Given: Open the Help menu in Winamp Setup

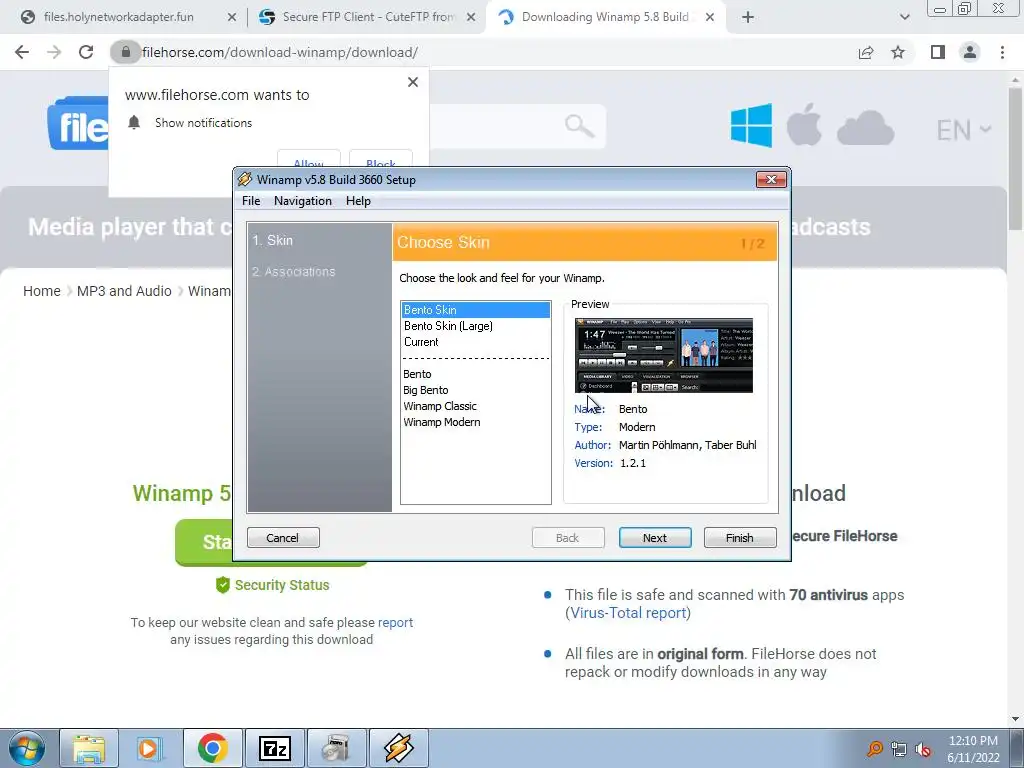Looking at the screenshot, I should click(358, 200).
